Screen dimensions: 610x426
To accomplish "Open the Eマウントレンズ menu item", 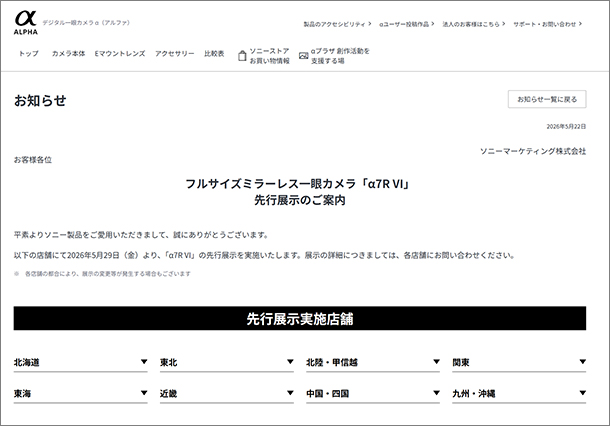I will click(120, 53).
